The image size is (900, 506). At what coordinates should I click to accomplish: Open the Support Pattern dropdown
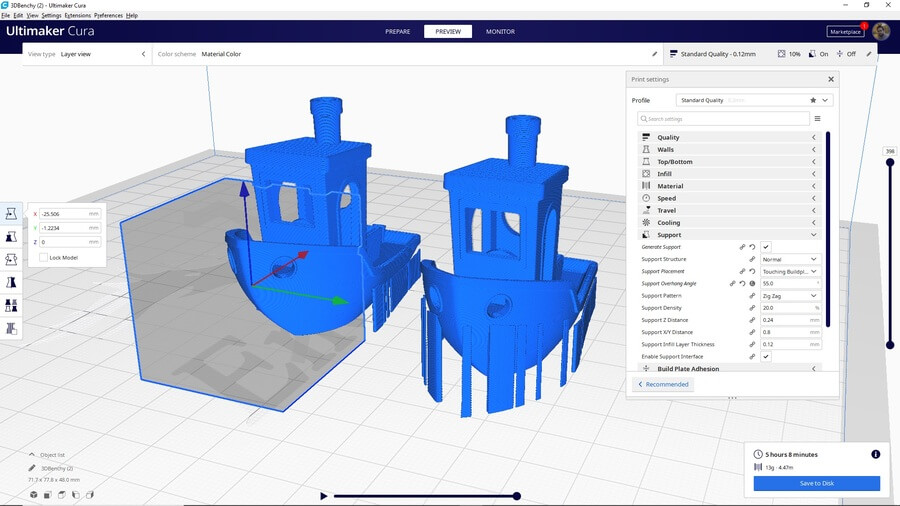pos(790,296)
